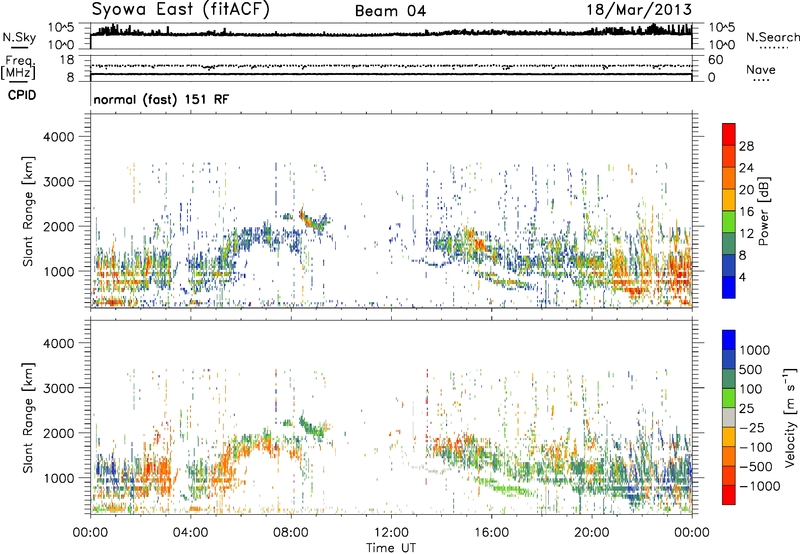The image size is (800, 554).
Task: Click the 'Time UT' axis label
Action: tap(391, 548)
